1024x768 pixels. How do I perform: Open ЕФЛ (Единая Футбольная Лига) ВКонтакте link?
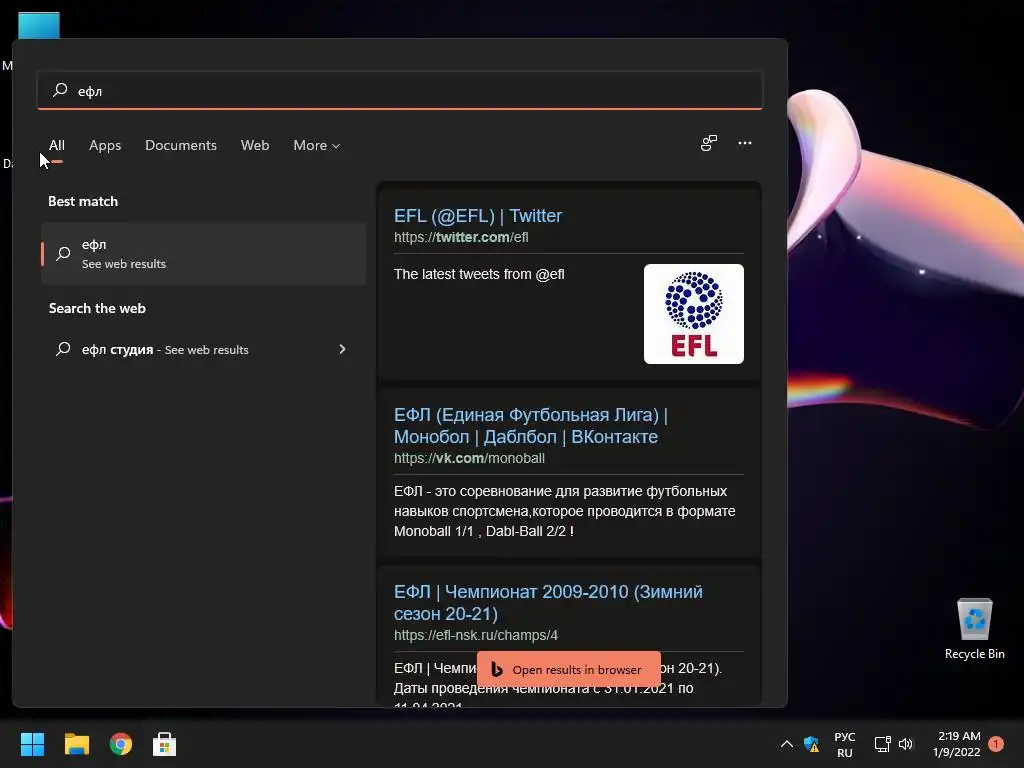pyautogui.click(x=530, y=425)
